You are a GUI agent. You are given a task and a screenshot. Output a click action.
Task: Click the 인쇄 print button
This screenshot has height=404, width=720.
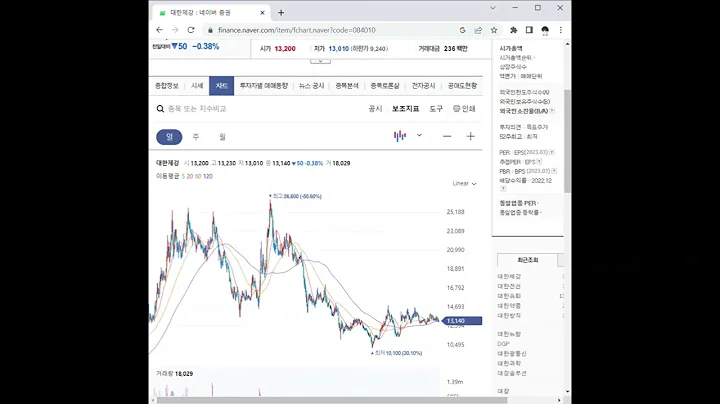(x=464, y=109)
